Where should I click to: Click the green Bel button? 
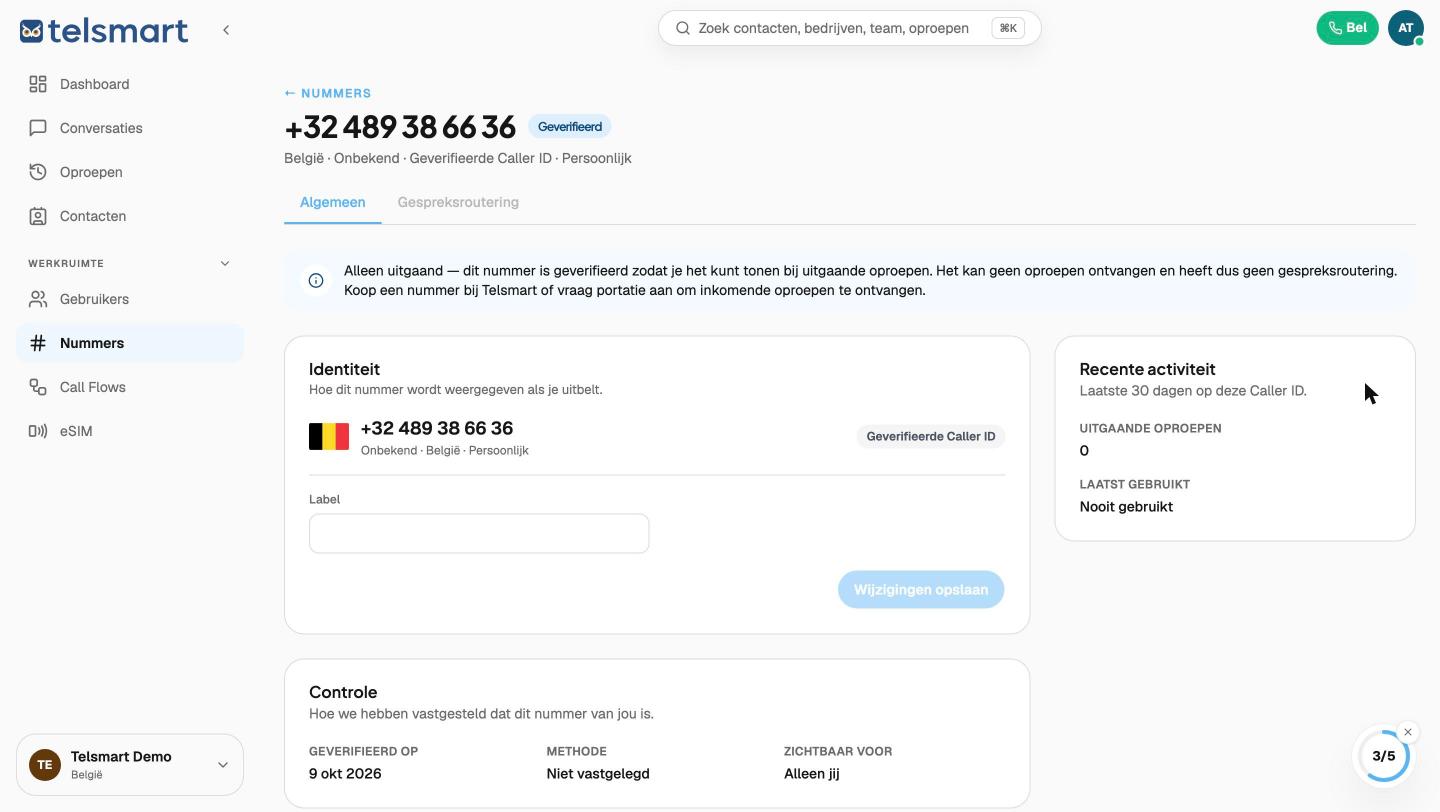tap(1347, 28)
